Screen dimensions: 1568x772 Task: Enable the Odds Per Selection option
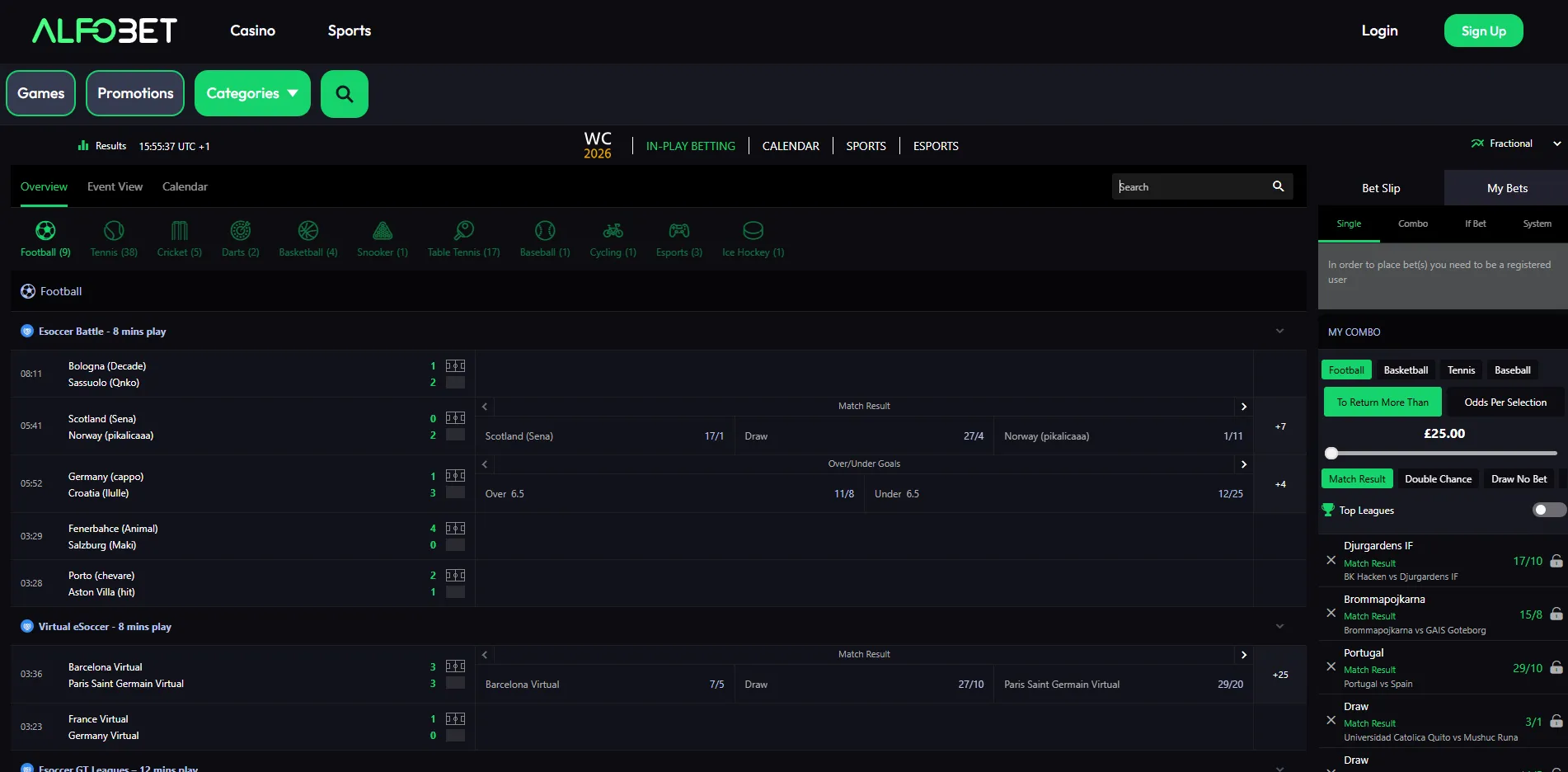click(x=1505, y=402)
